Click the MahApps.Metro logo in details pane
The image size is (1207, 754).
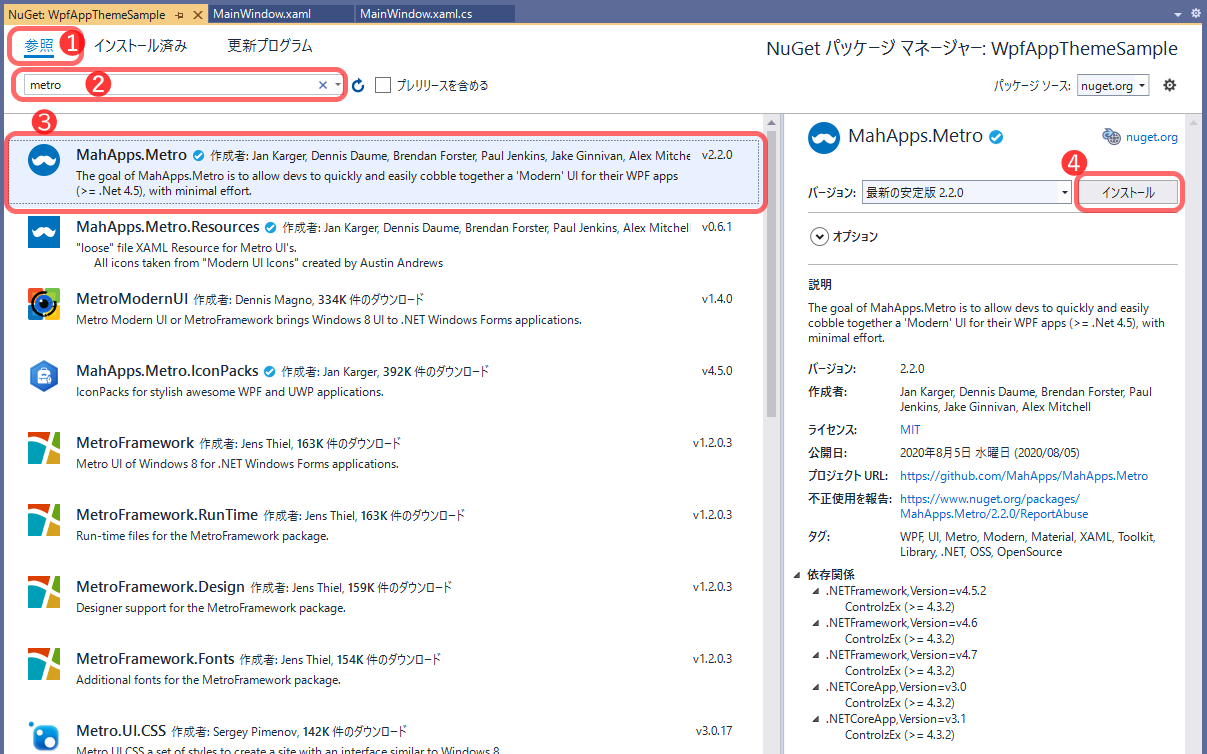pyautogui.click(x=824, y=137)
